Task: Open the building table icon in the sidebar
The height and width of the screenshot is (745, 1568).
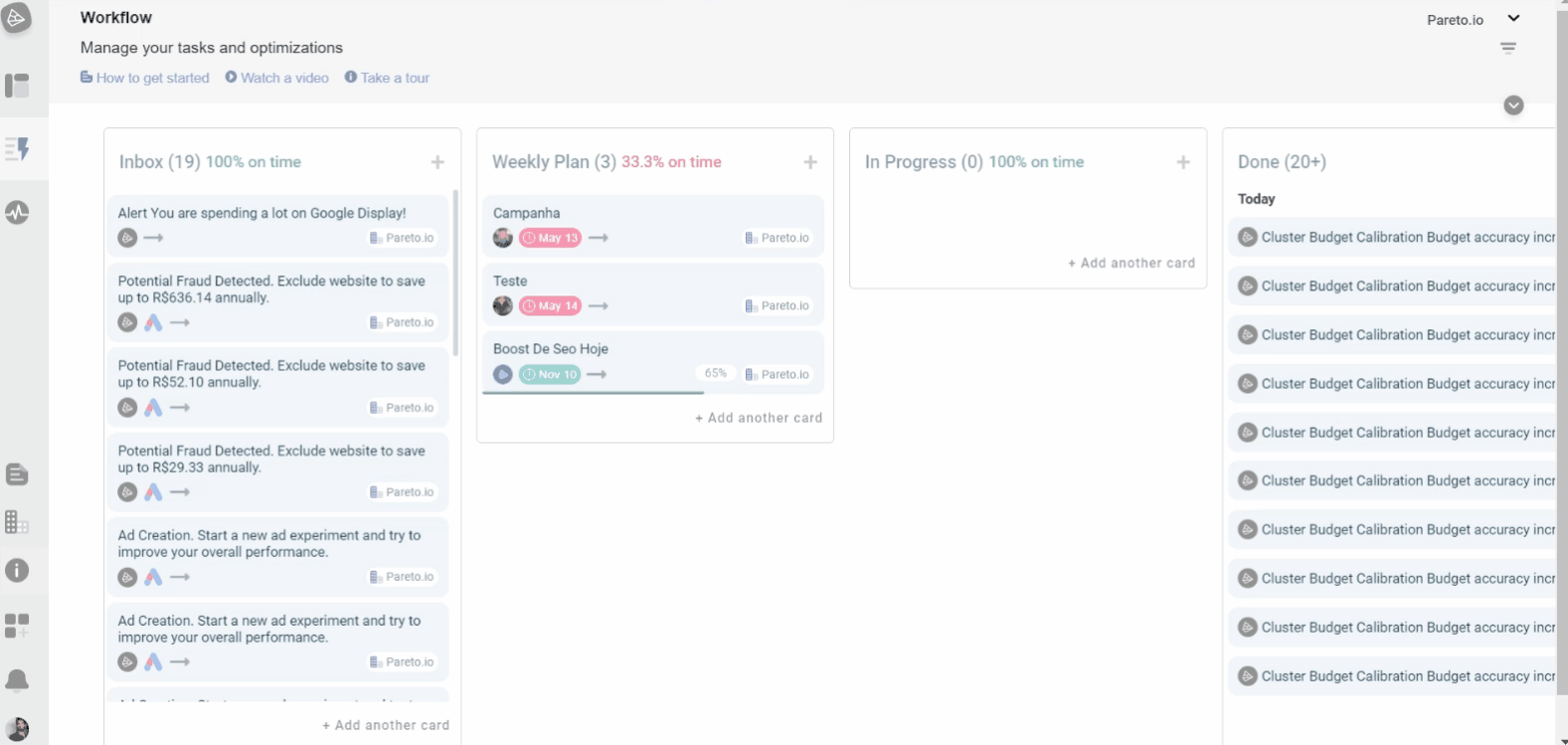Action: point(17,521)
